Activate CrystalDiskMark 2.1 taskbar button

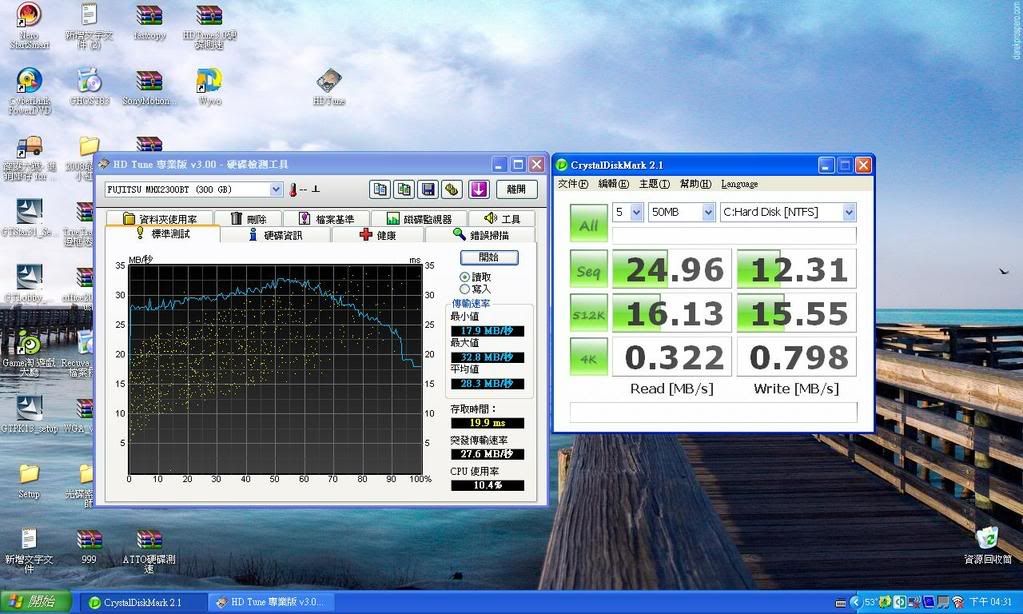143,602
